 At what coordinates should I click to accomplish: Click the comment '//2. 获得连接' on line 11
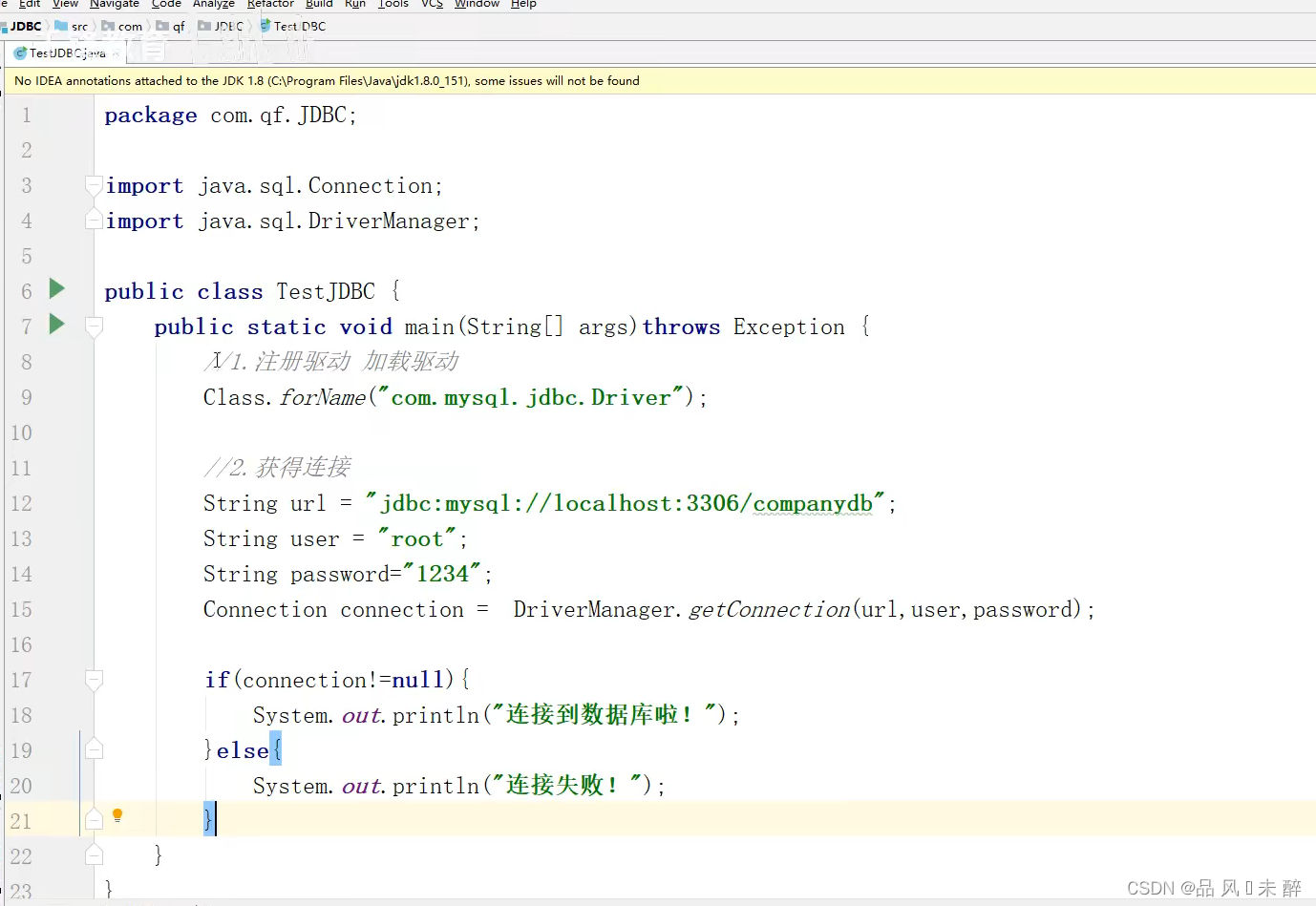pos(277,467)
